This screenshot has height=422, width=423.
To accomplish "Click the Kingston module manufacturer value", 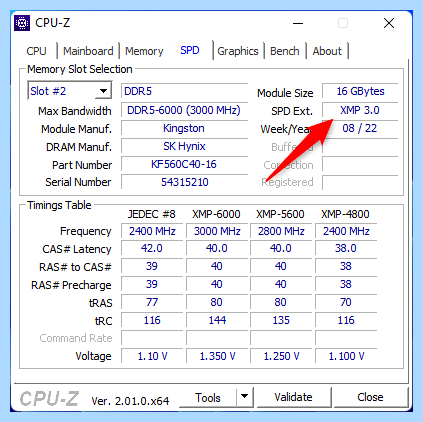I will click(184, 128).
